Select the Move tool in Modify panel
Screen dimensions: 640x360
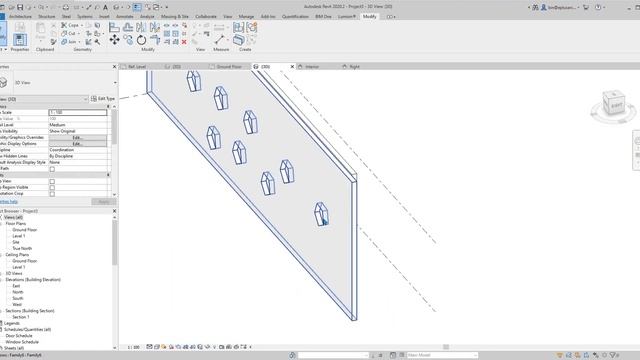pos(114,40)
